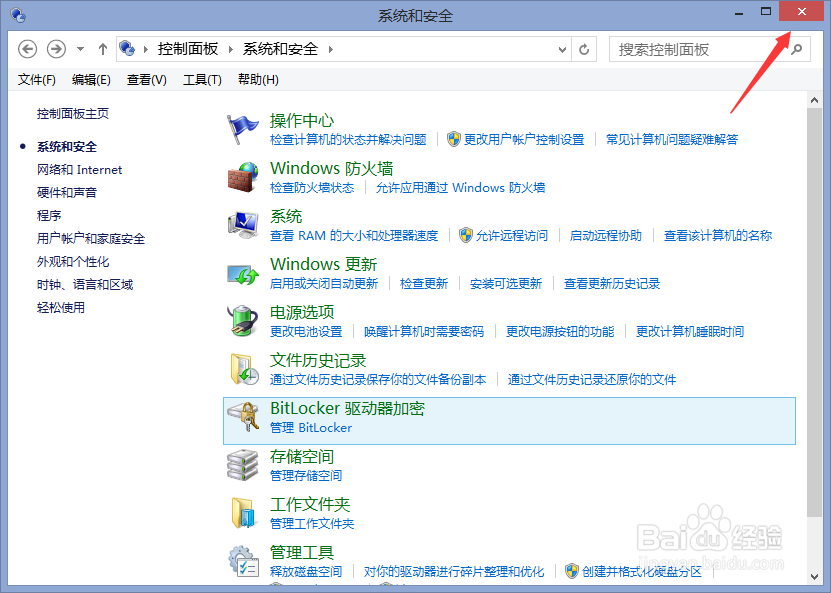The height and width of the screenshot is (593, 831).
Task: Click 更改计算机睡眠时间 link
Action: pyautogui.click(x=690, y=332)
